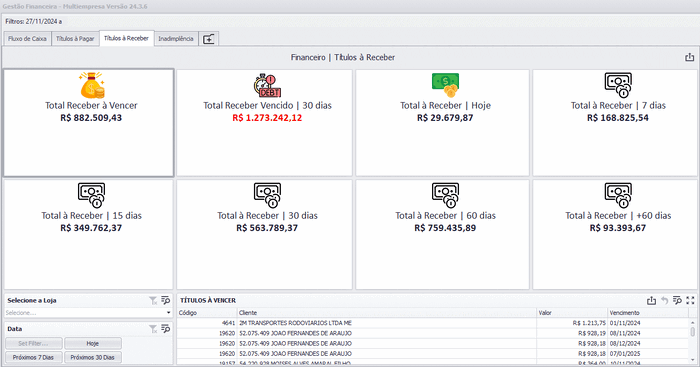Clear filter icon in Selecione a Loja panel
700x367 pixels.
[x=153, y=300]
